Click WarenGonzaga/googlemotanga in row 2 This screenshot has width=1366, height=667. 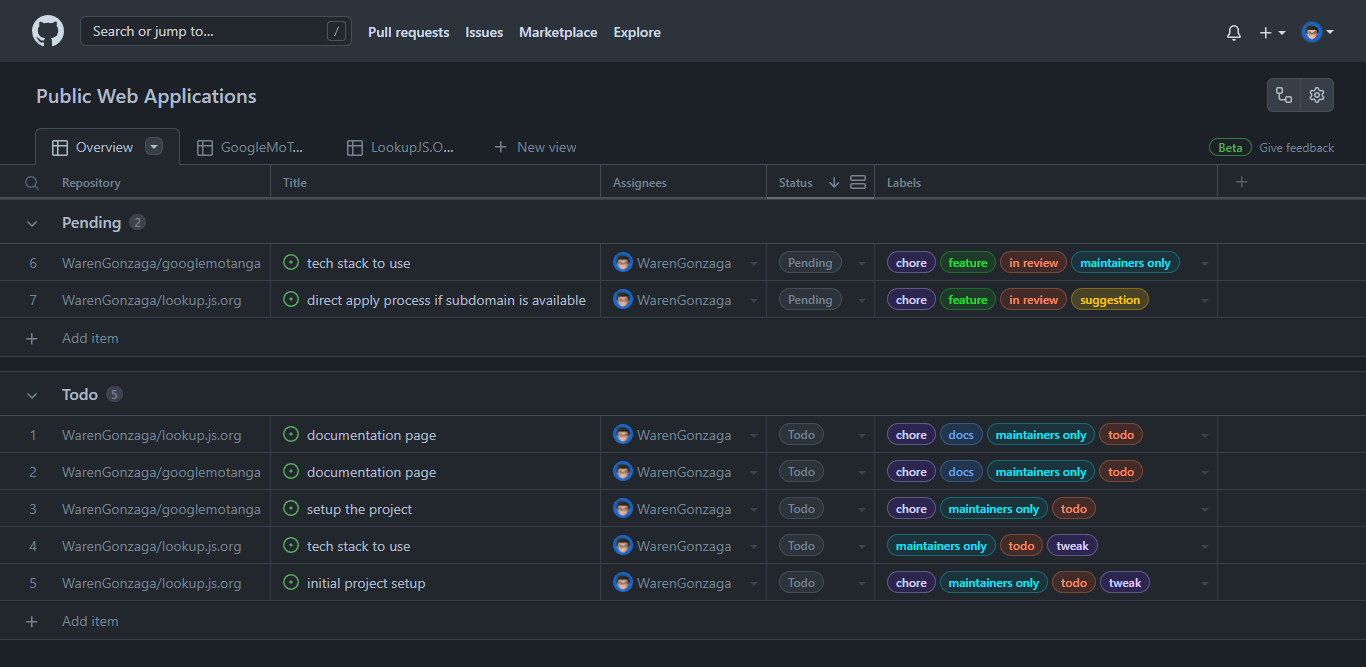click(x=161, y=472)
